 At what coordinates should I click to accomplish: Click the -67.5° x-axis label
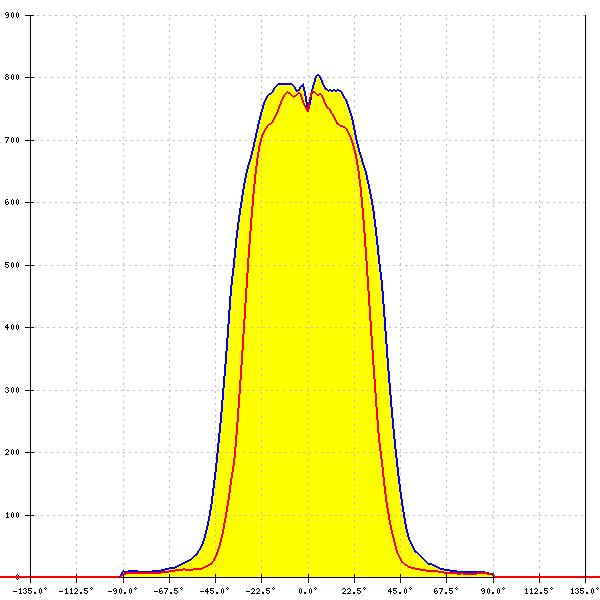point(169,591)
